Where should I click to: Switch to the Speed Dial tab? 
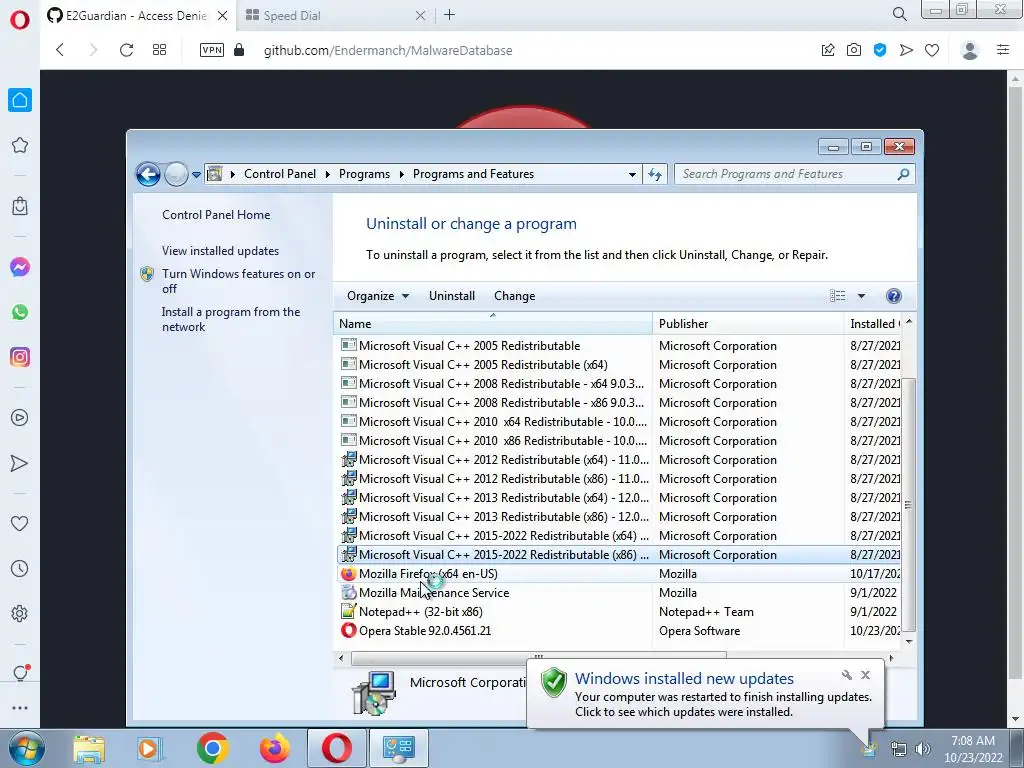292,16
